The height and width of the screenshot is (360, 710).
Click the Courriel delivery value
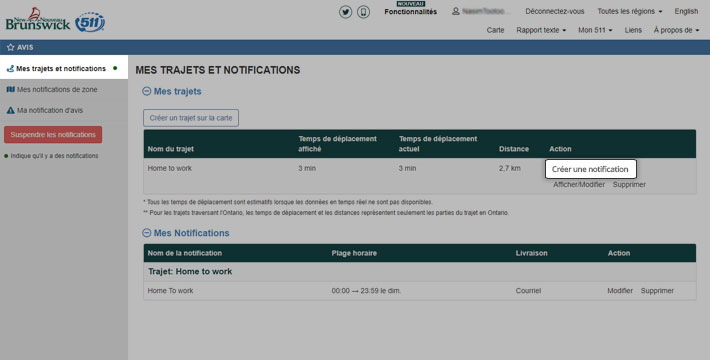point(528,291)
